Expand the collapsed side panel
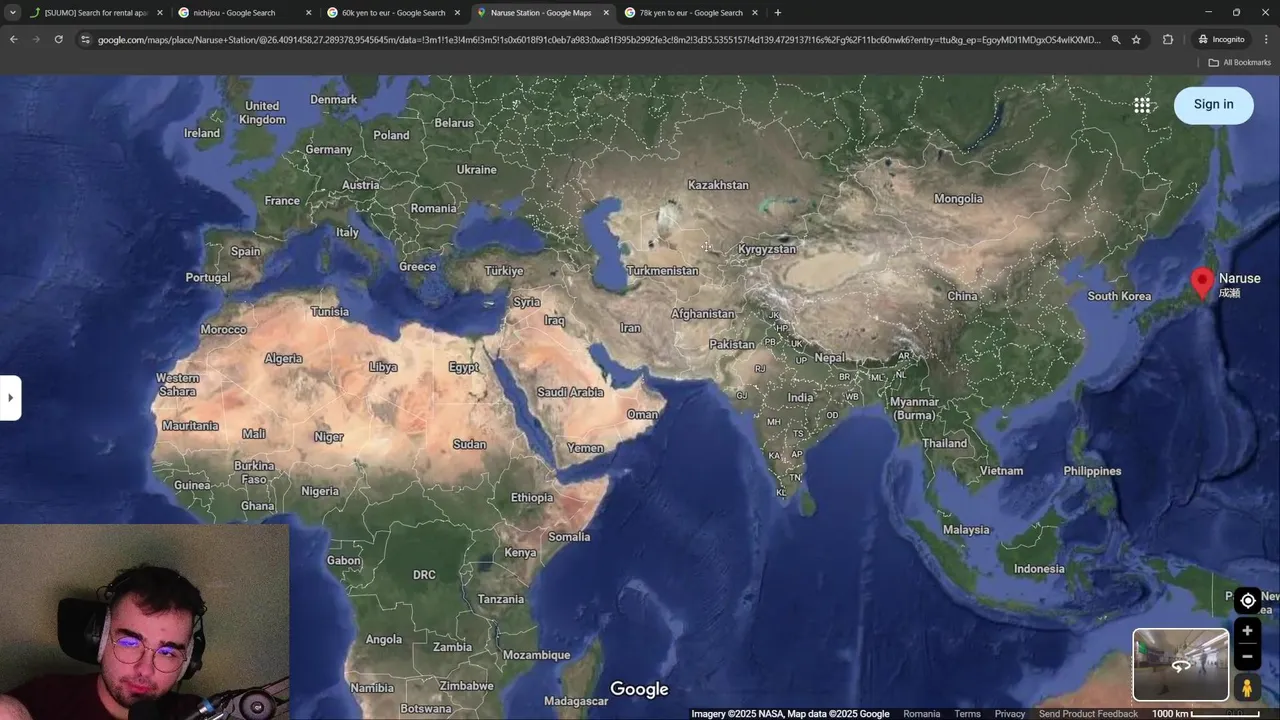The image size is (1280, 720). click(10, 398)
